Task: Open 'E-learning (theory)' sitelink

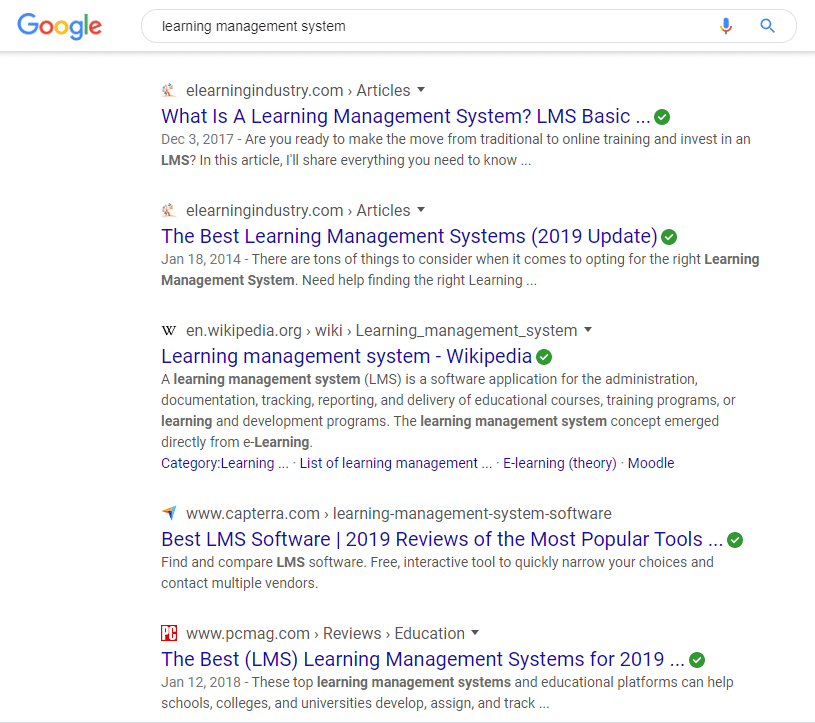Action: 559,463
